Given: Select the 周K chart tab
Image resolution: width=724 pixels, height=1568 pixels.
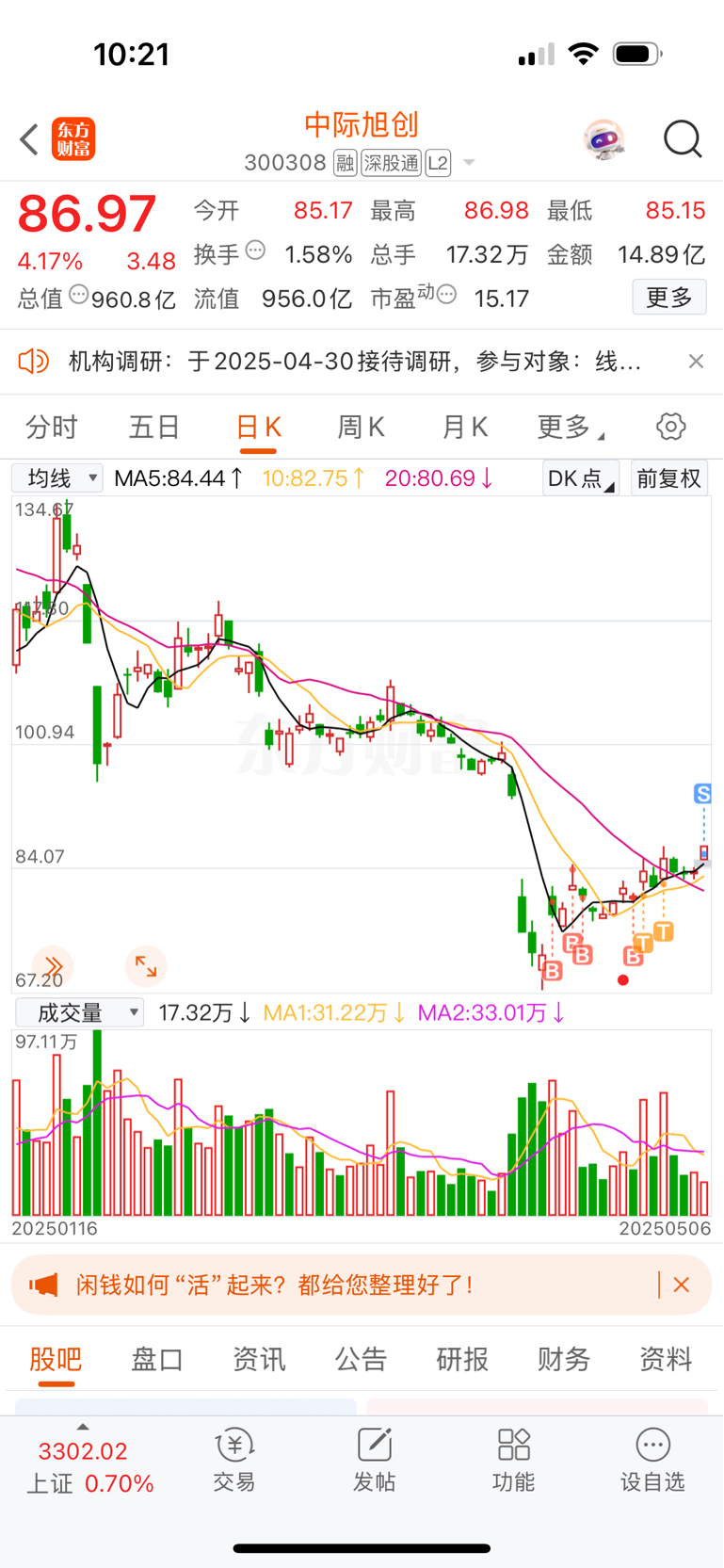Looking at the screenshot, I should click(x=361, y=428).
